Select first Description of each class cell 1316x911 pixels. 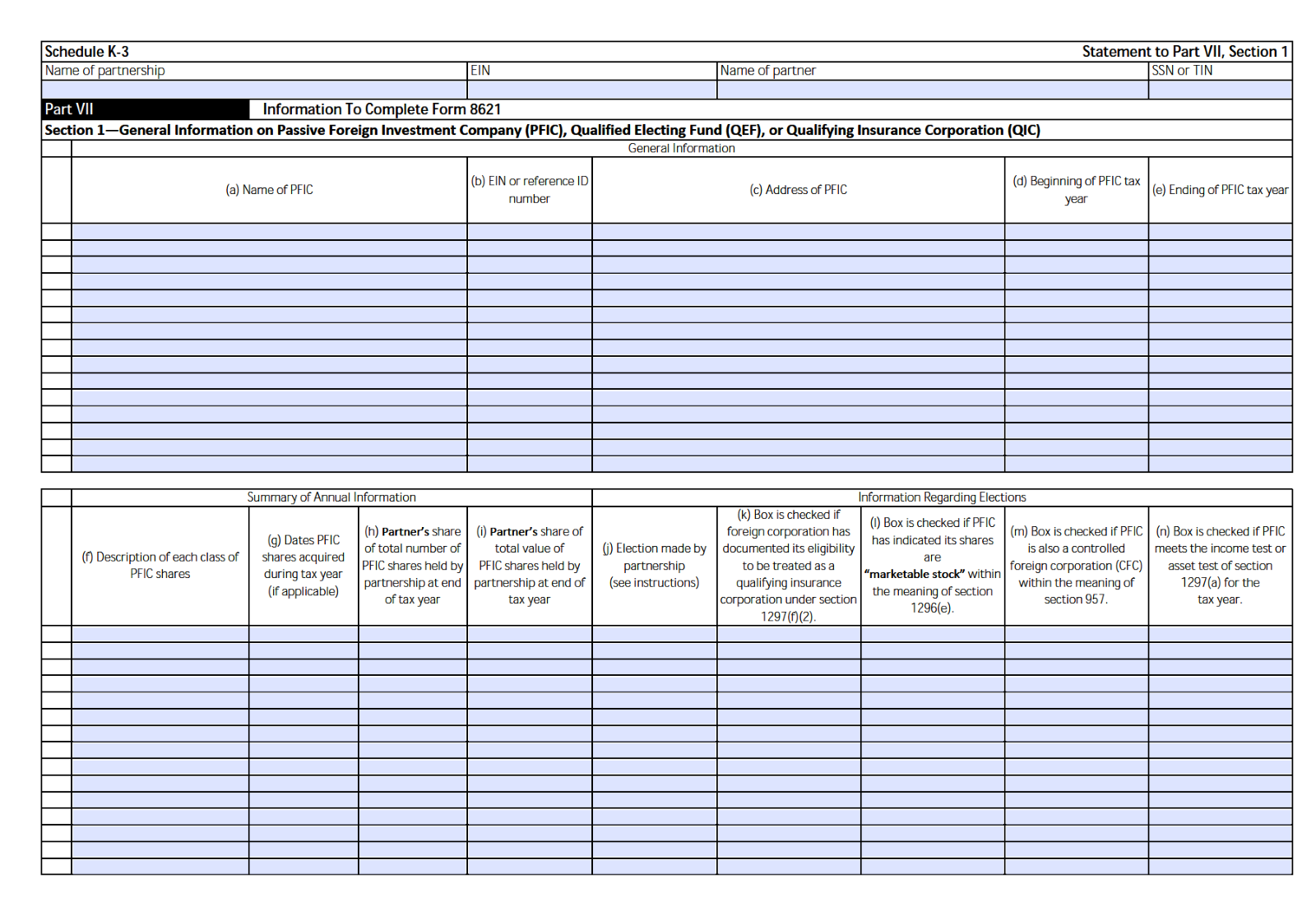[x=160, y=634]
